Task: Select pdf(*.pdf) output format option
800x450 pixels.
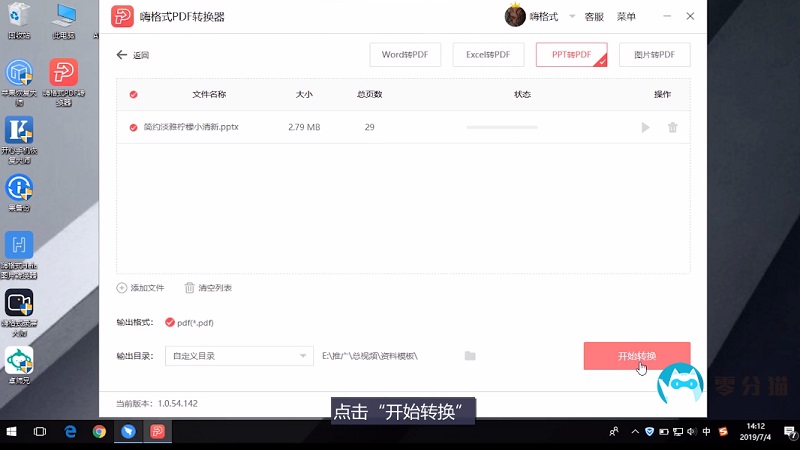Action: tap(169, 322)
